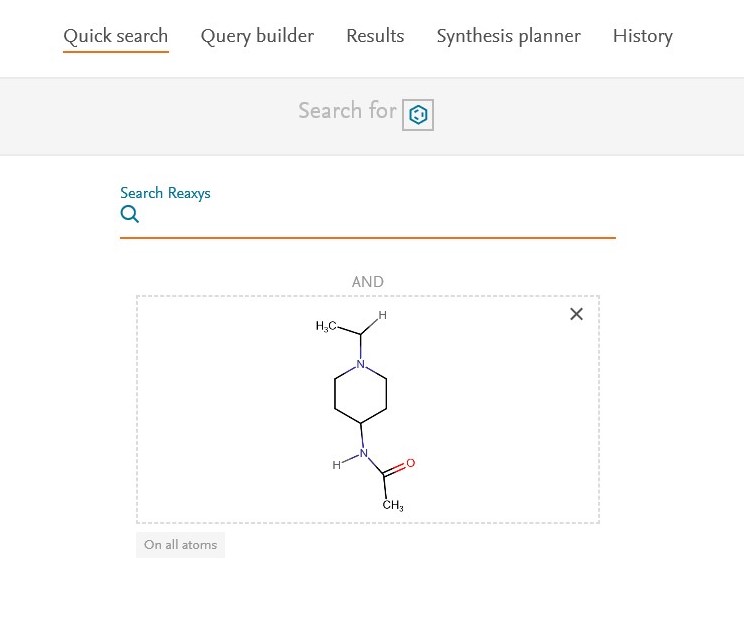744x636 pixels.
Task: Click the H3C group at the structure top
Action: click(x=326, y=326)
